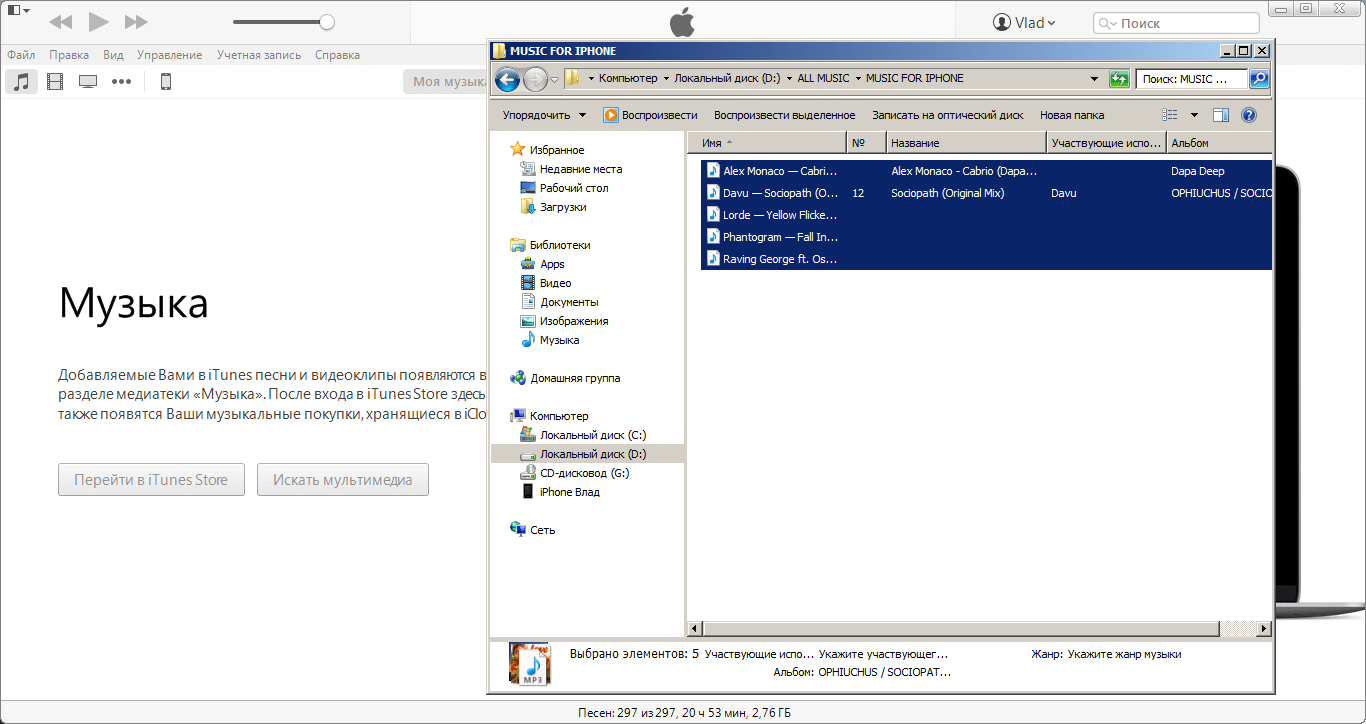The width and height of the screenshot is (1366, 724).
Task: Open Видео library in sidebar
Action: (x=546, y=283)
